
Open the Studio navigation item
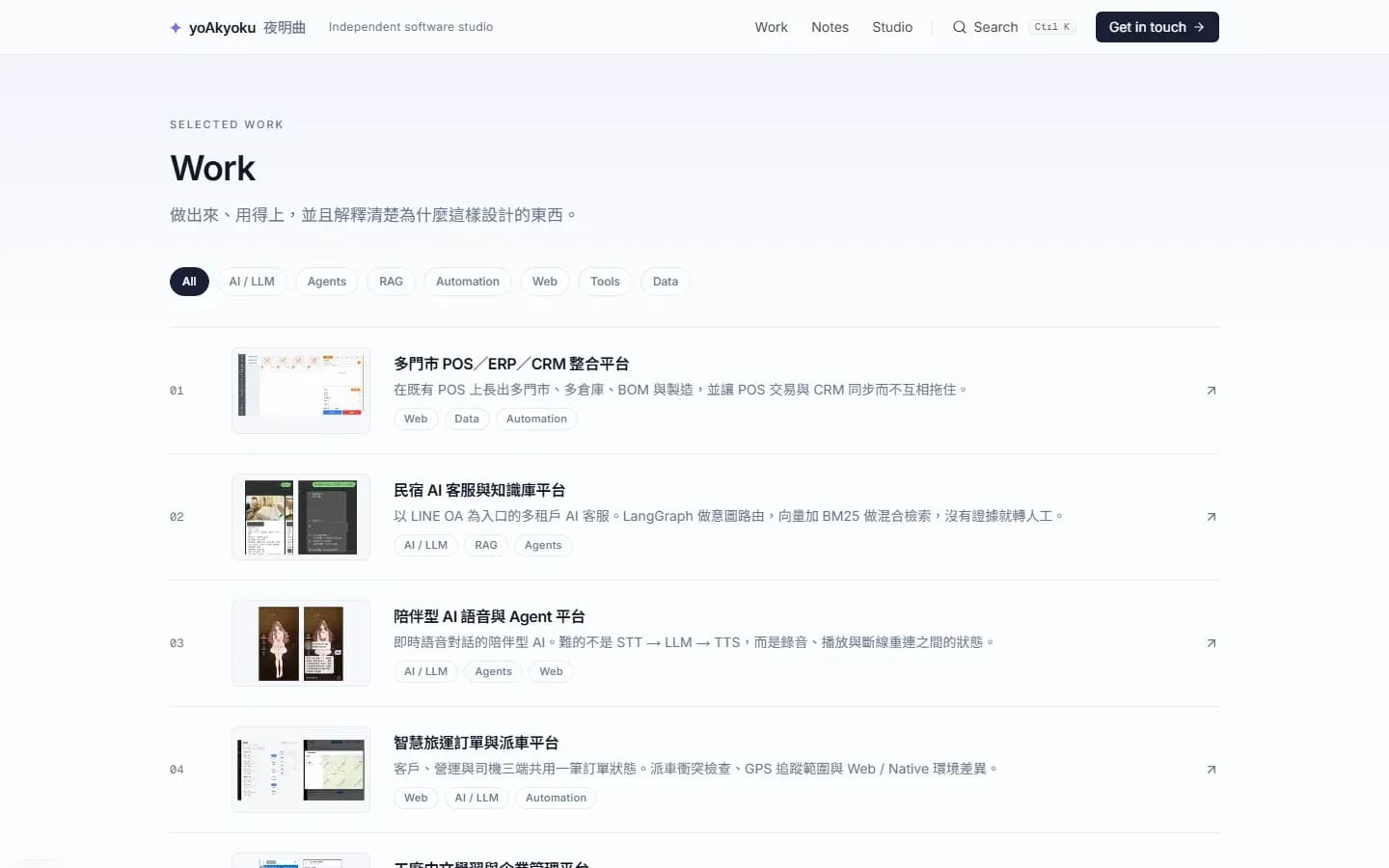pyautogui.click(x=892, y=27)
